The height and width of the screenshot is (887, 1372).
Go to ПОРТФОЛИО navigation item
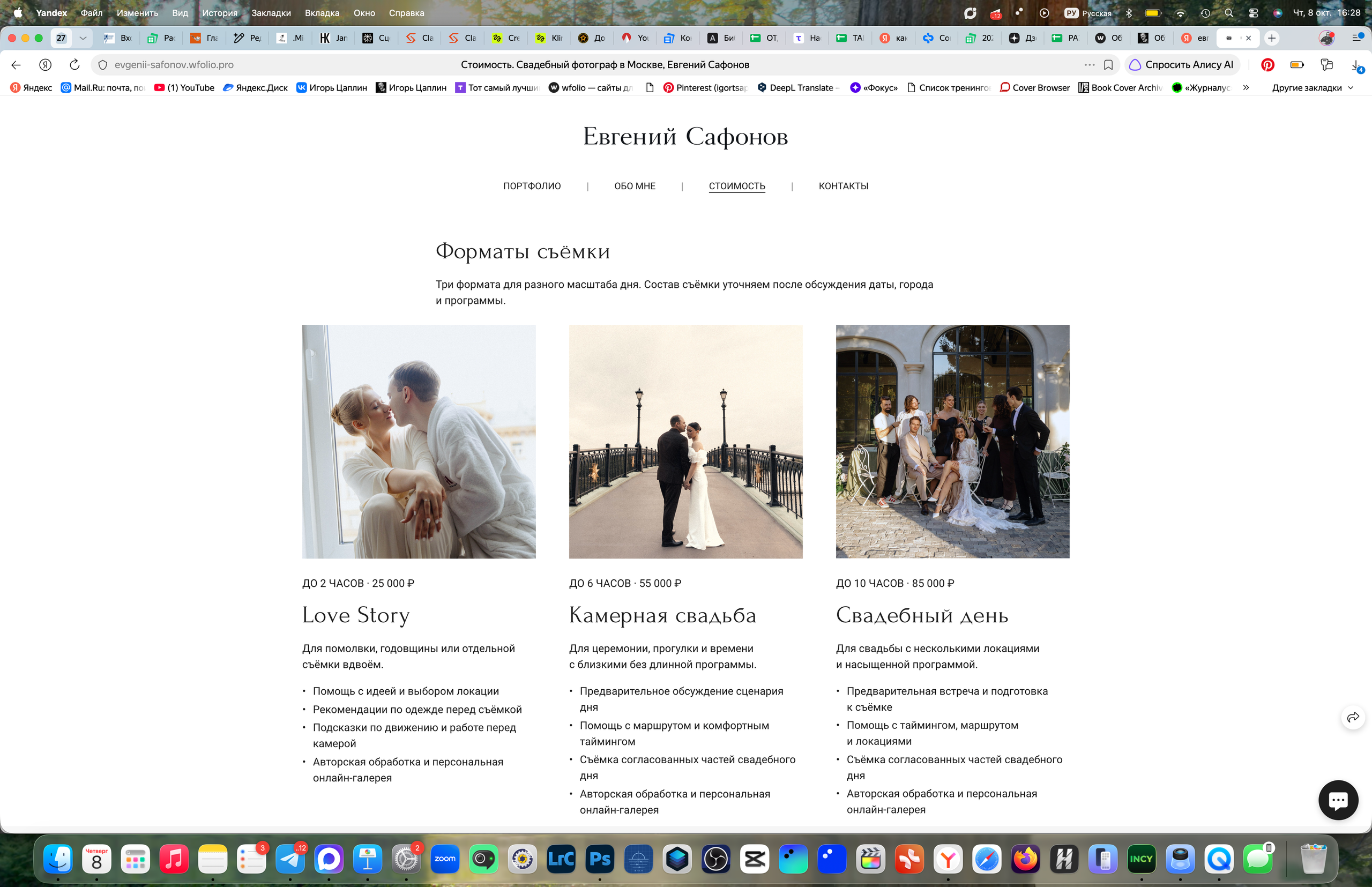point(532,186)
